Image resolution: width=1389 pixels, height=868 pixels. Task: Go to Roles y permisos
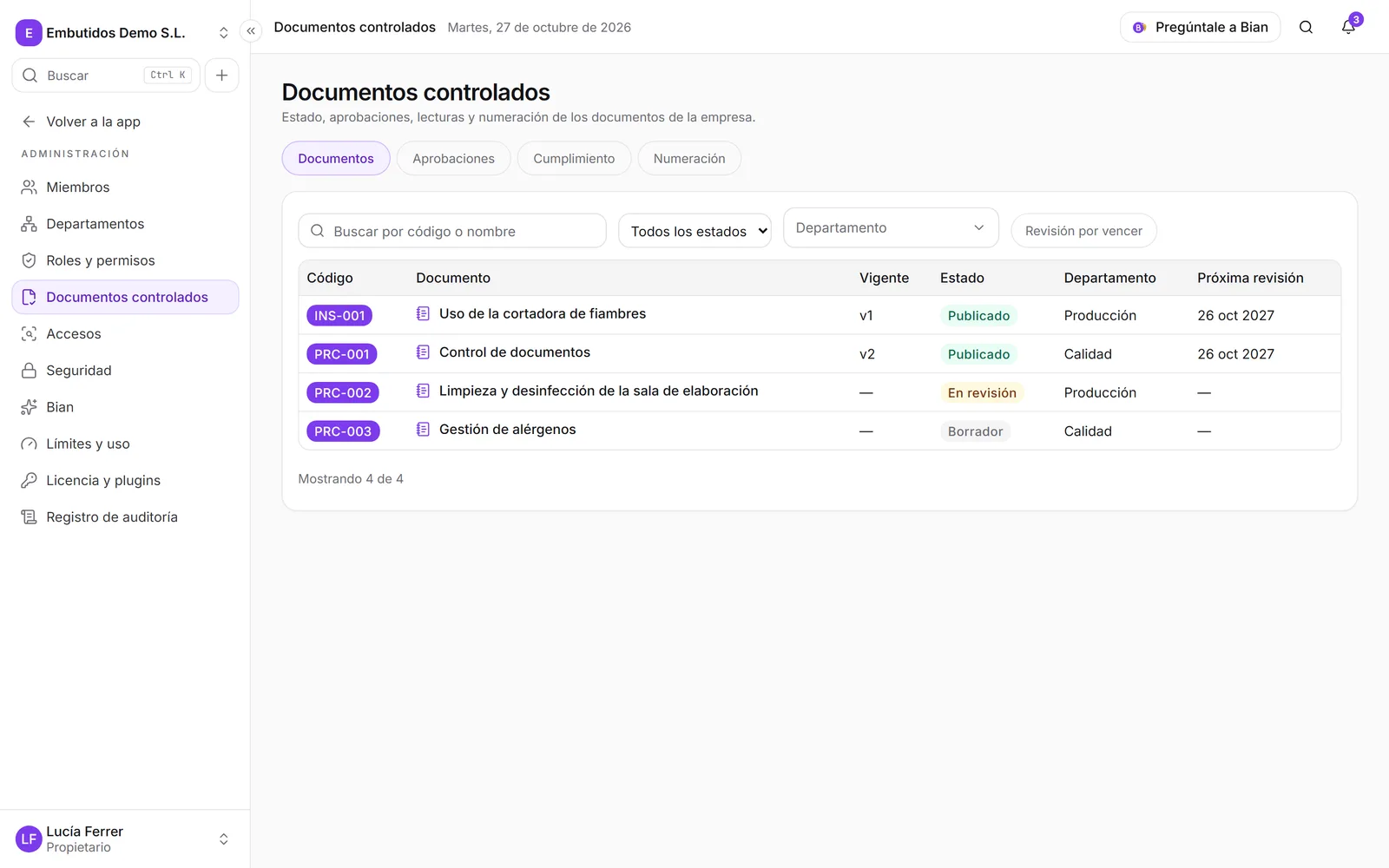pos(125,260)
